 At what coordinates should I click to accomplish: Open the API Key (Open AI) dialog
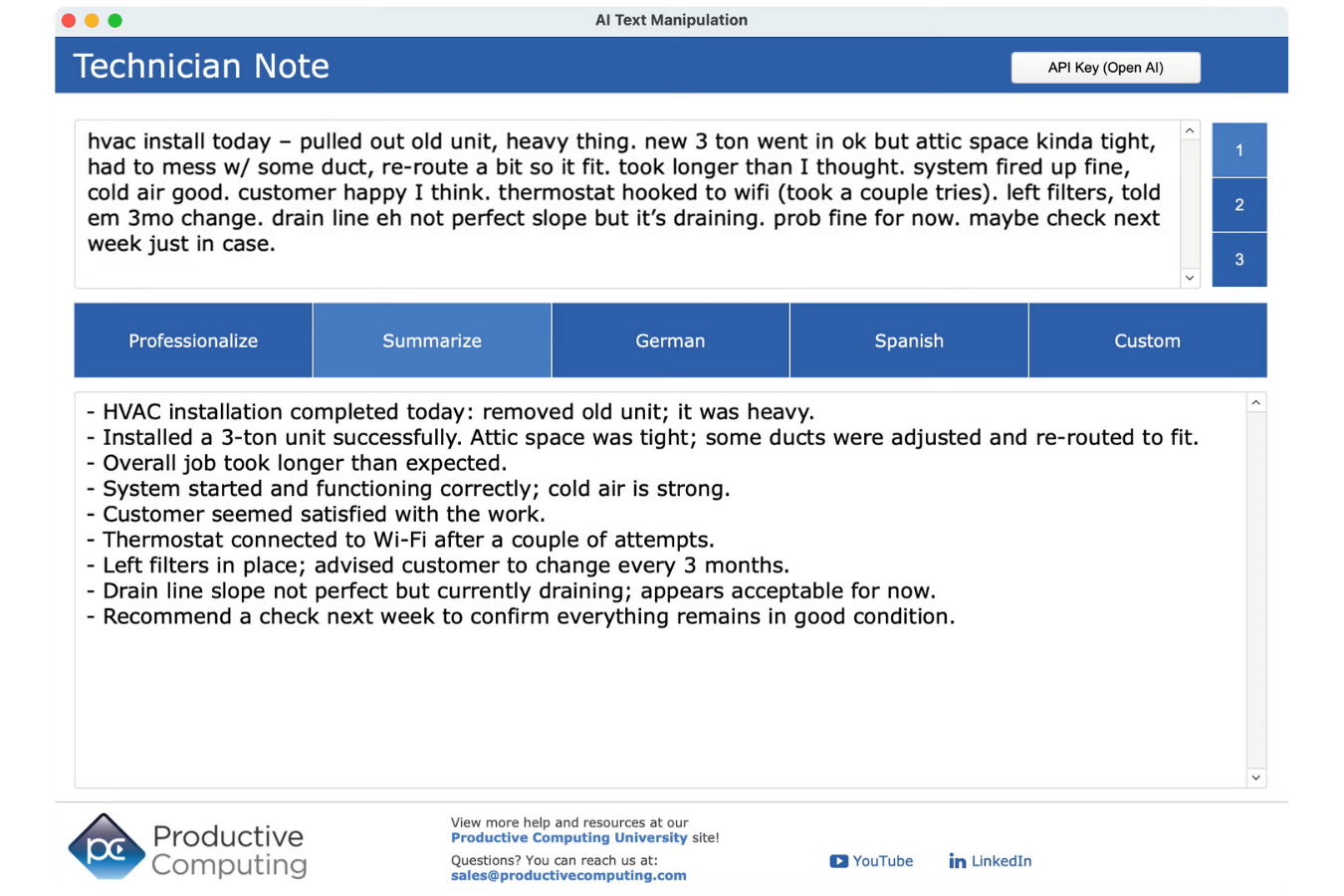click(x=1105, y=68)
